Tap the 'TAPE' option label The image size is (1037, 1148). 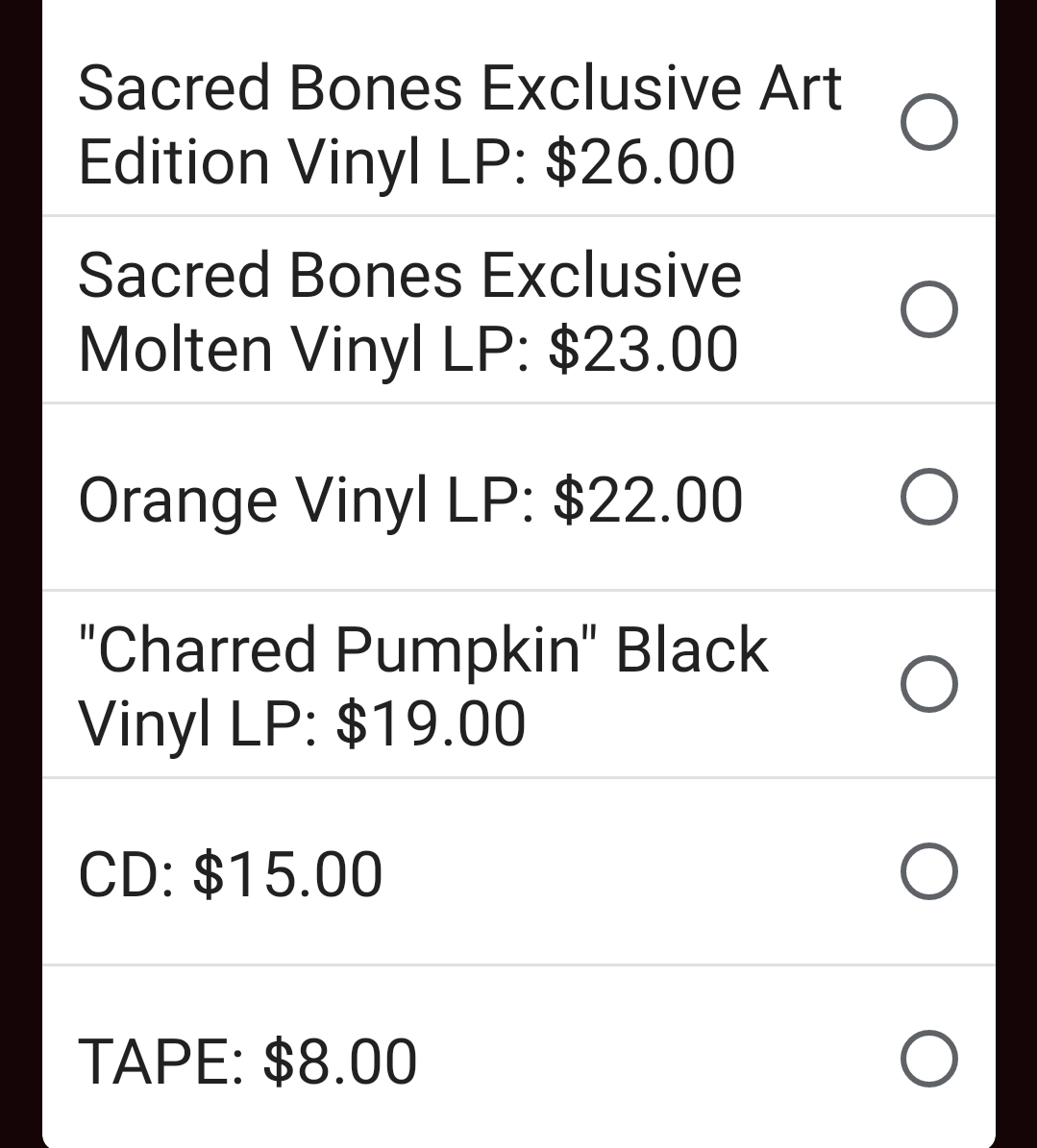point(160,1062)
